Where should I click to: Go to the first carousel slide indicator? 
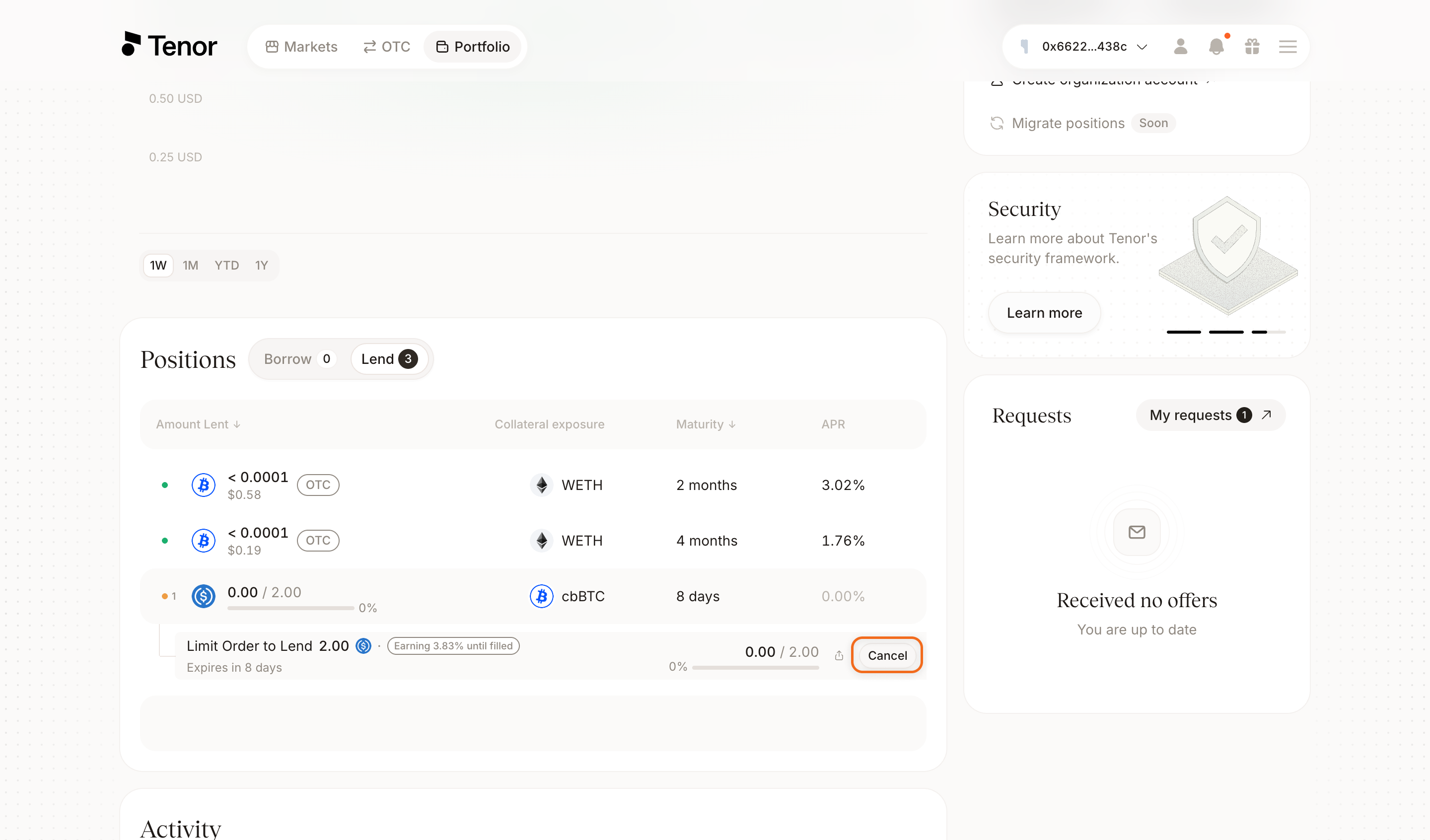click(1184, 332)
